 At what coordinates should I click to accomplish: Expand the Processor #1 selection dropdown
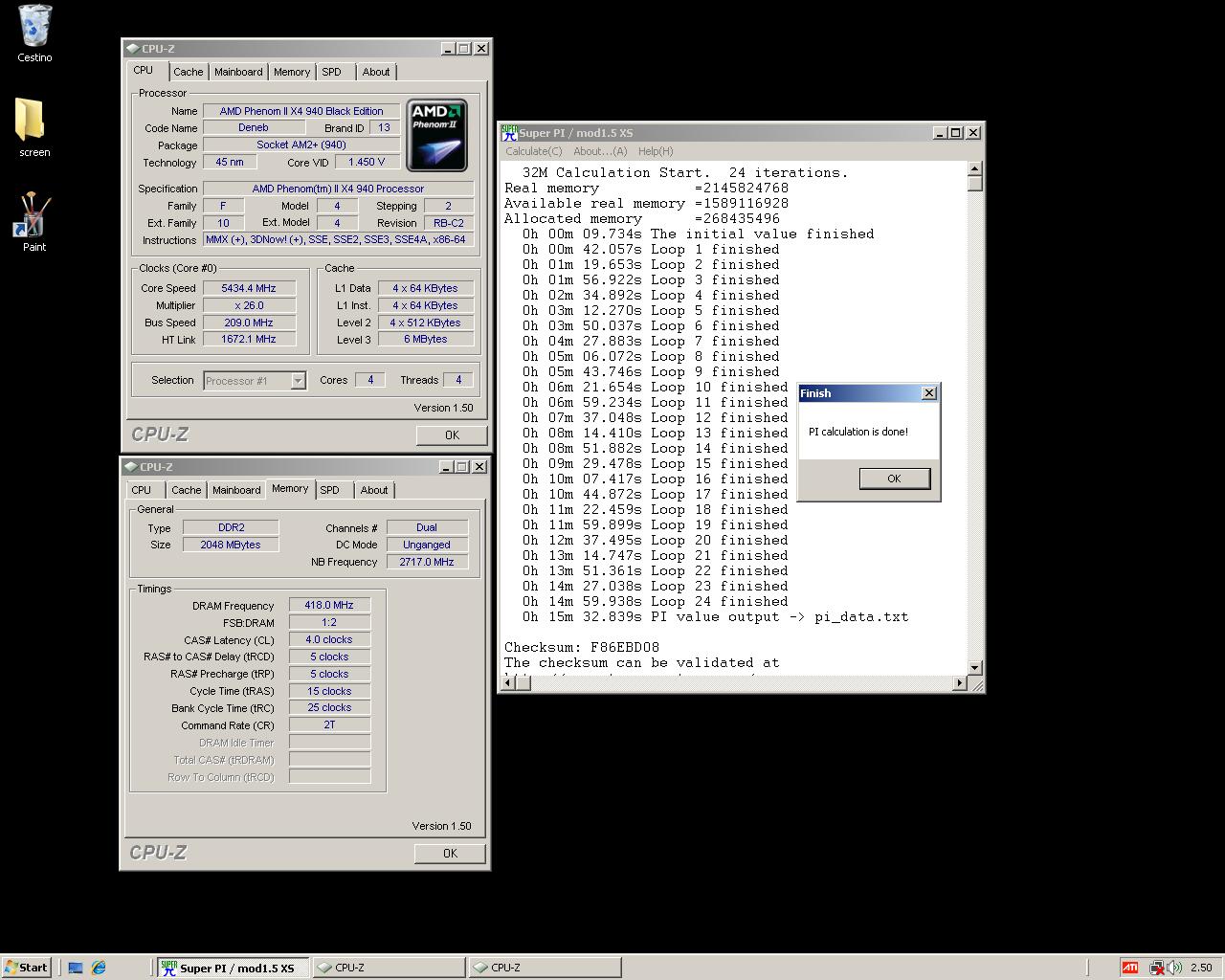298,381
